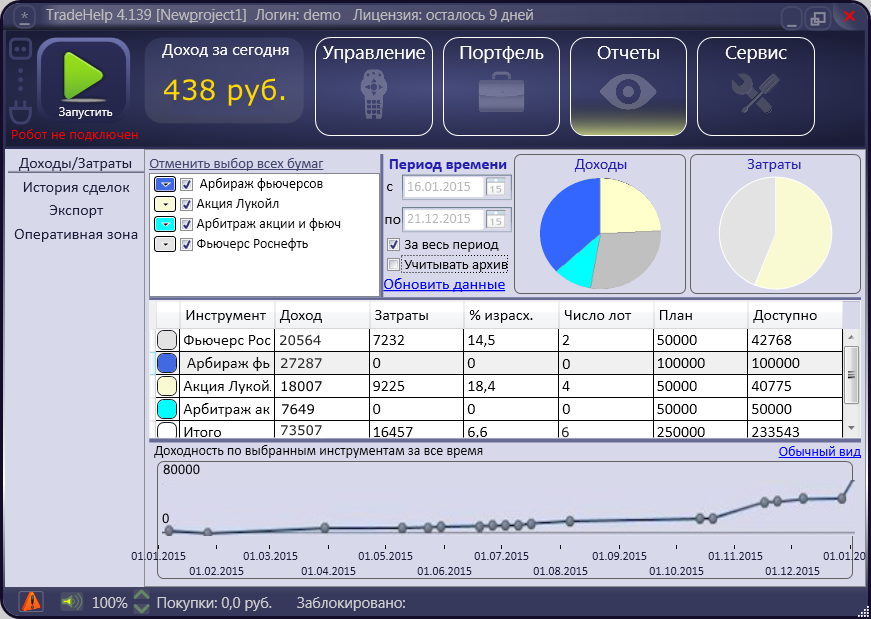Screen dimensions: 871x619
Task: Open the Отчеты eye reports section
Action: tap(628, 85)
